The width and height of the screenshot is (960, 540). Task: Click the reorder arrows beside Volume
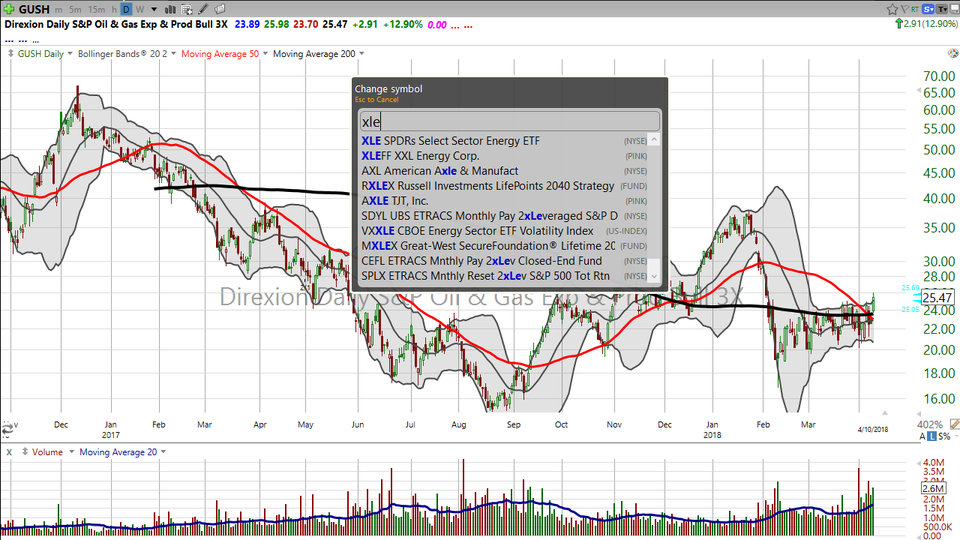click(x=25, y=452)
